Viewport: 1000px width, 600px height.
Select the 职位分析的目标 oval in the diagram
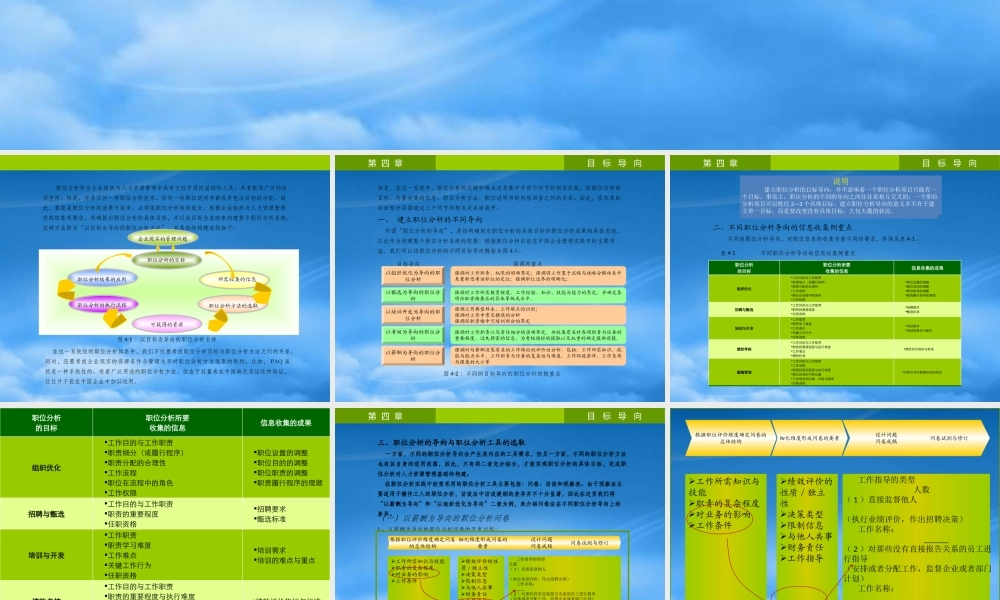coord(166,260)
